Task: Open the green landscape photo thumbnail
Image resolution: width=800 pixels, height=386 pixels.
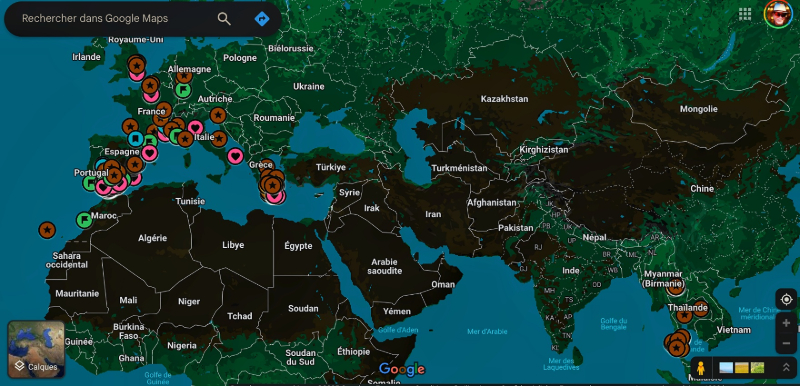Action: coord(757,368)
